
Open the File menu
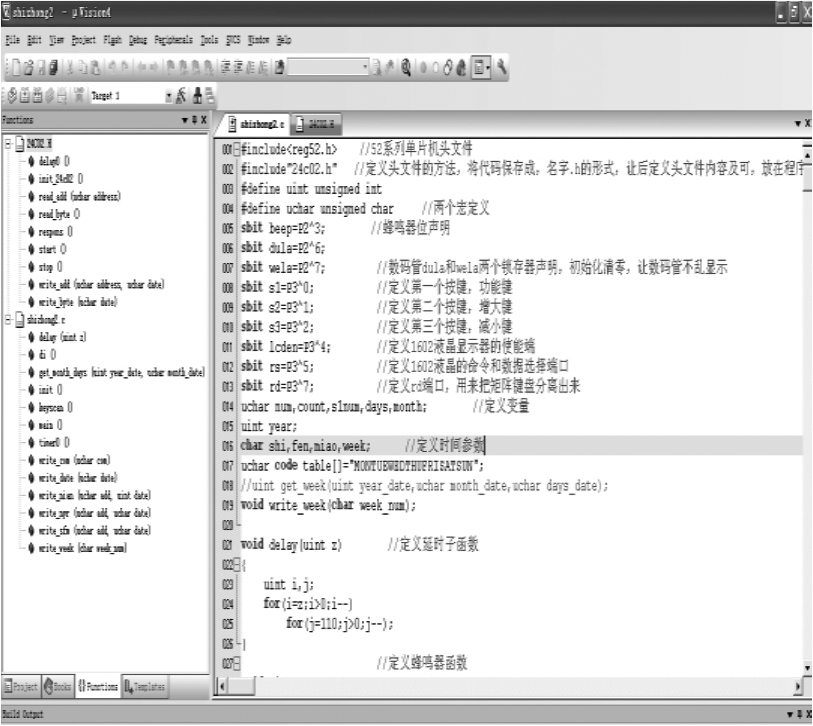pyautogui.click(x=12, y=40)
